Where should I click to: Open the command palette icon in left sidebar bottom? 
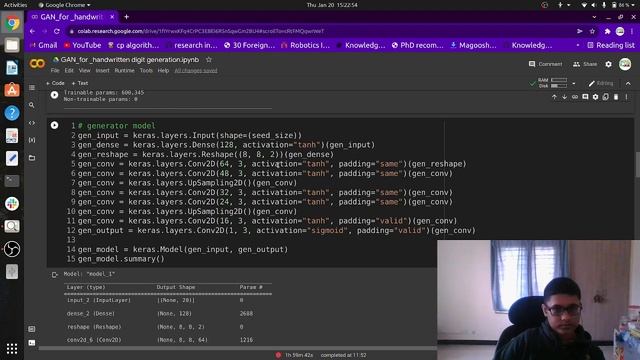point(32,329)
